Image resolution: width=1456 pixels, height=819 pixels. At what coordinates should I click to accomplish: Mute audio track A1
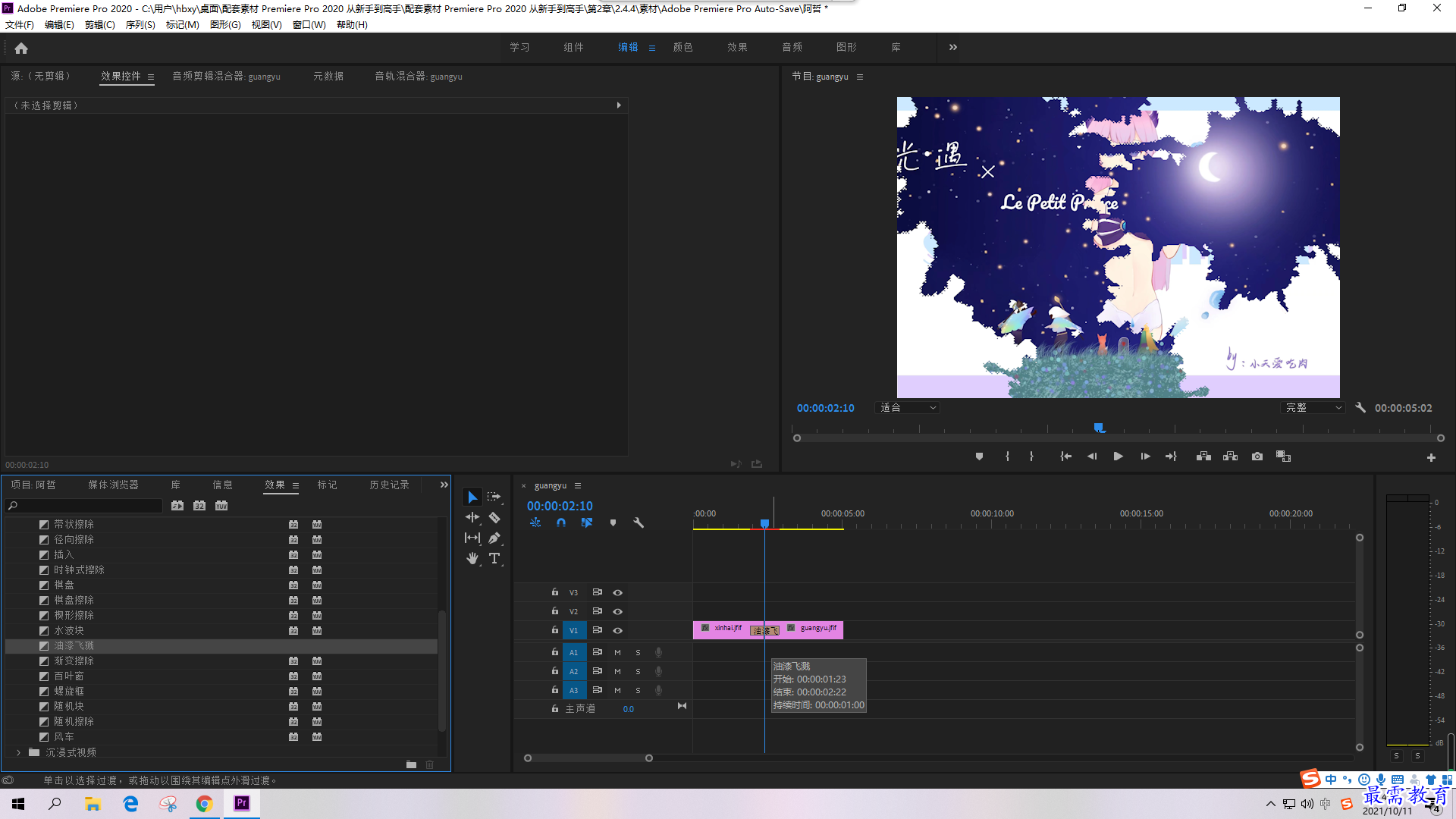[617, 652]
